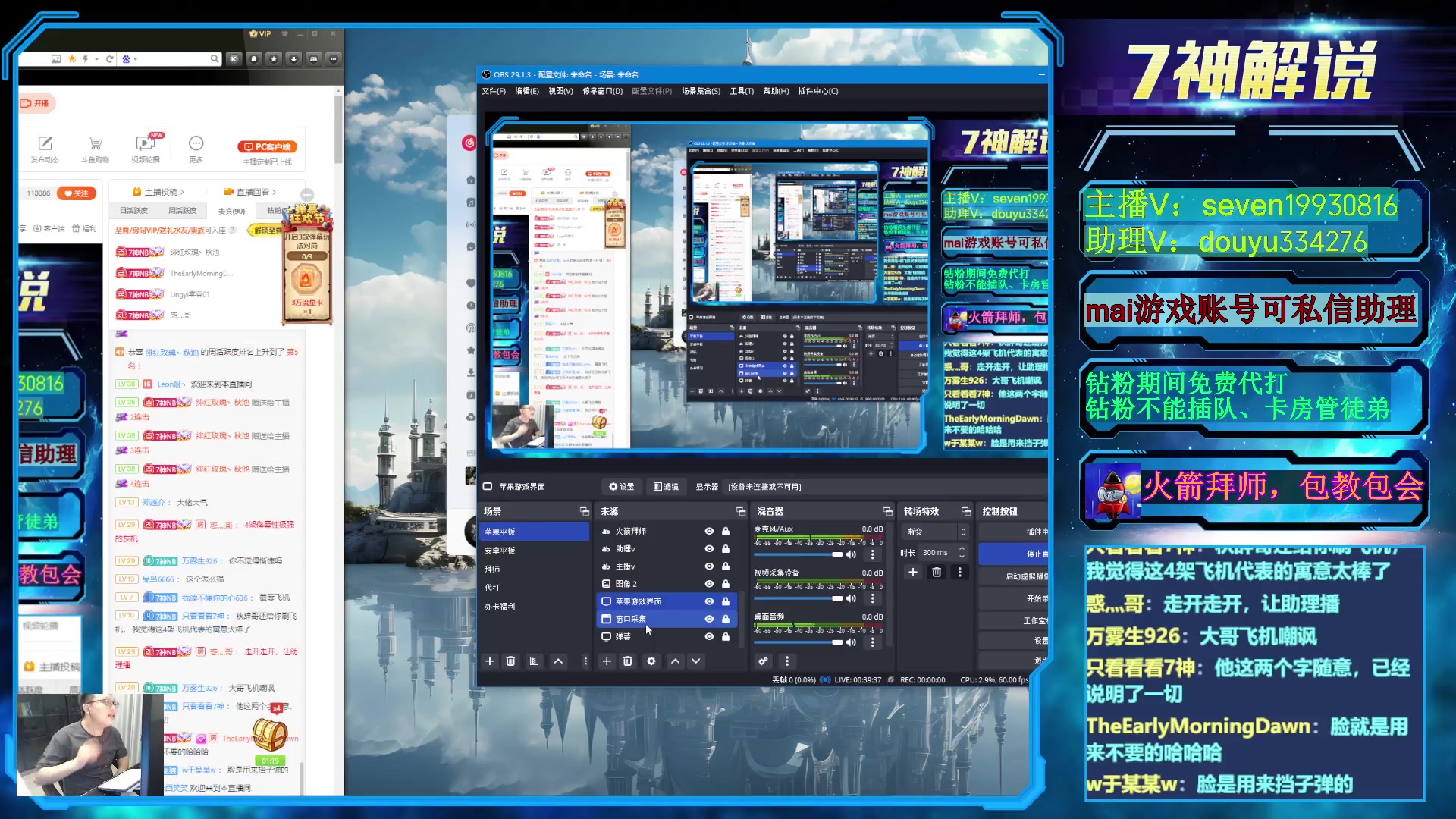Hide the 弹幕 source
The height and width of the screenshot is (819, 1456).
coord(709,637)
